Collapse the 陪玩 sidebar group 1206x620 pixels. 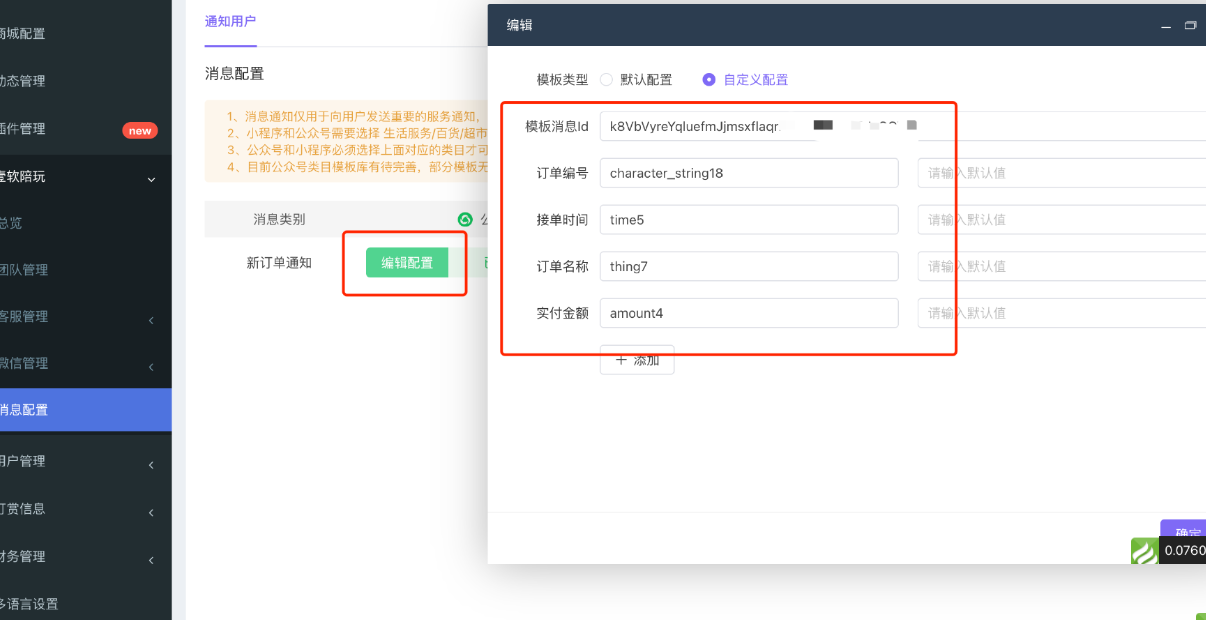click(x=85, y=177)
